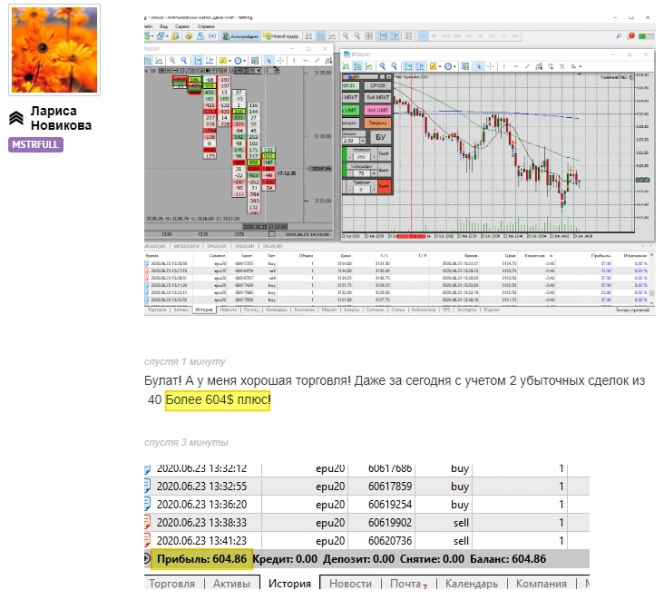Select vertical line tool in left chart window

pyautogui.click(x=294, y=61)
